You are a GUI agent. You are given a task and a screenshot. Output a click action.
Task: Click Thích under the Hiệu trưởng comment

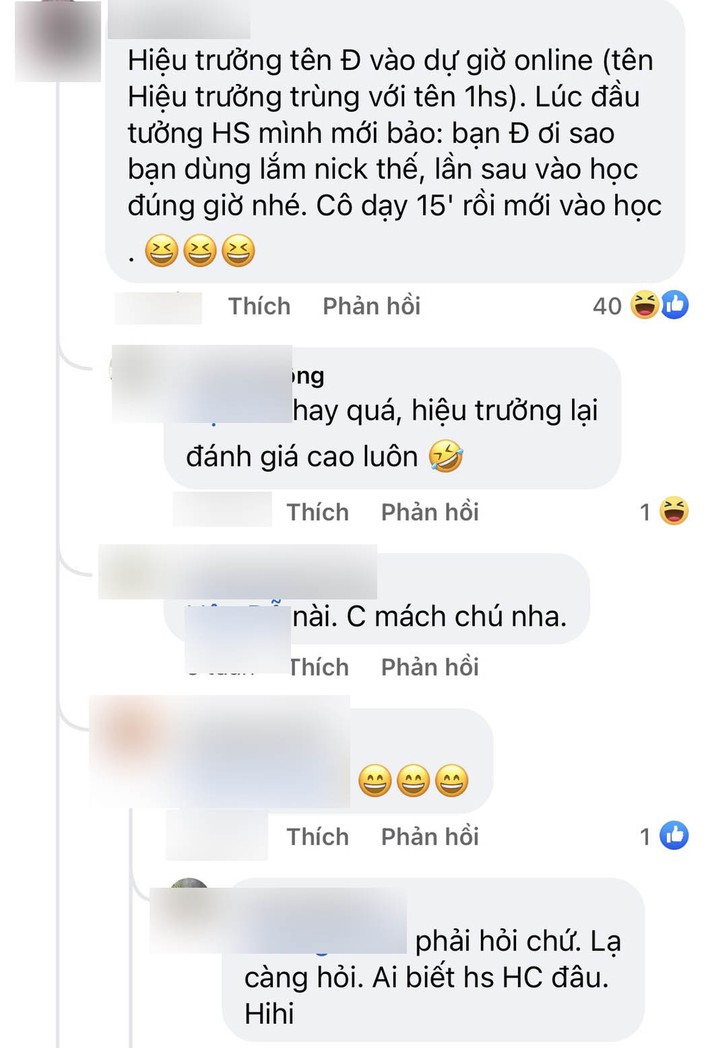(259, 306)
